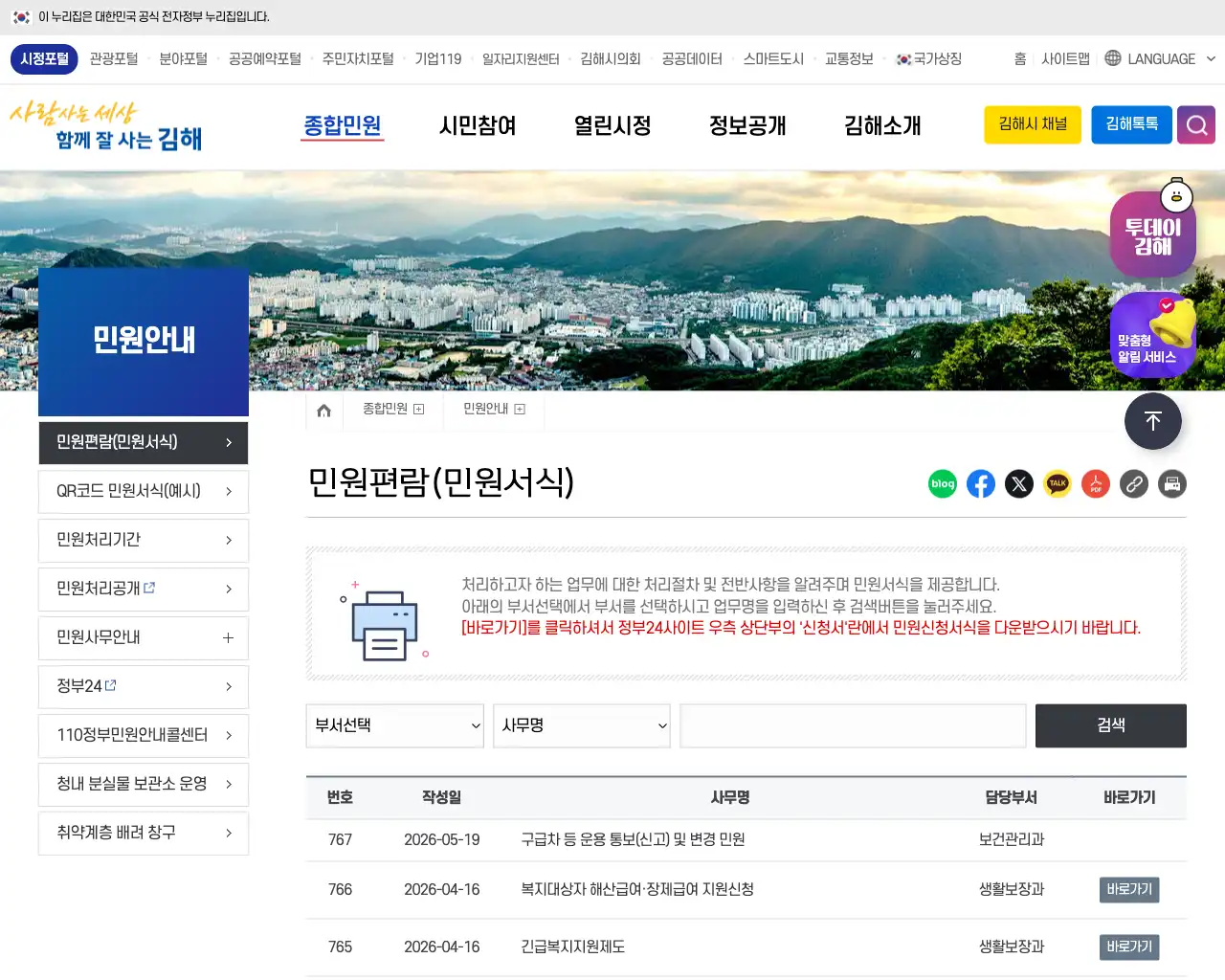
Task: Share page via KakaoTalk icon
Action: [x=1058, y=484]
